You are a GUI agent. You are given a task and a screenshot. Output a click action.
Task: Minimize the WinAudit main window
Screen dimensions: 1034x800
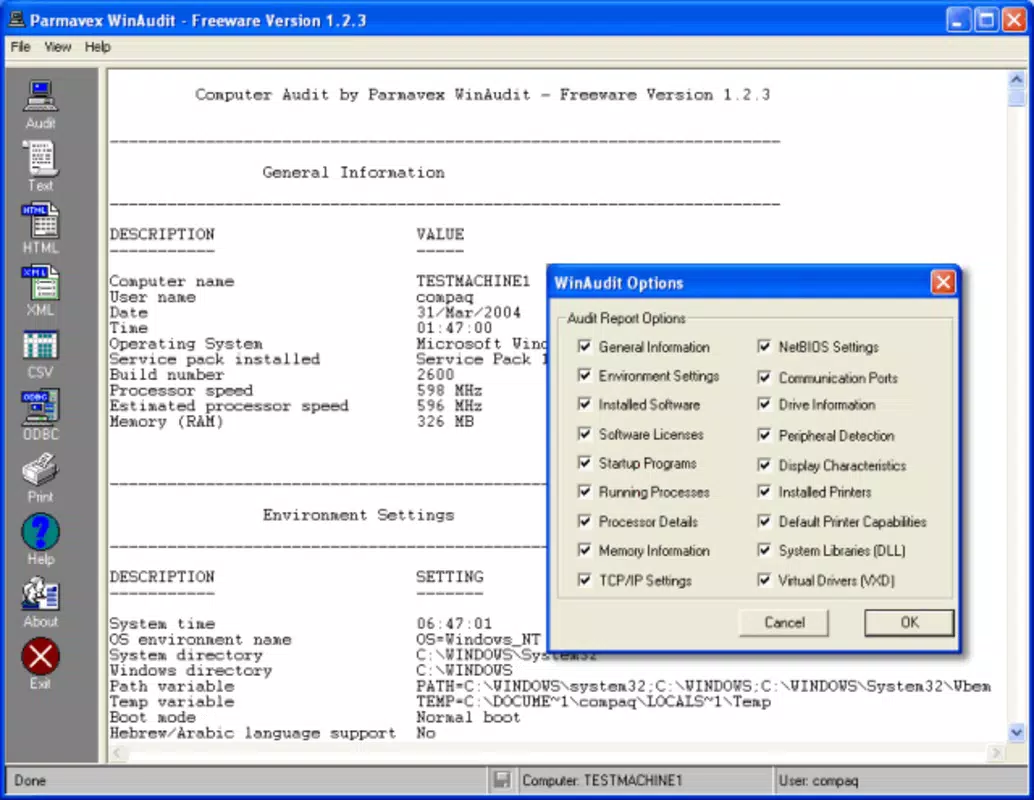(x=958, y=20)
